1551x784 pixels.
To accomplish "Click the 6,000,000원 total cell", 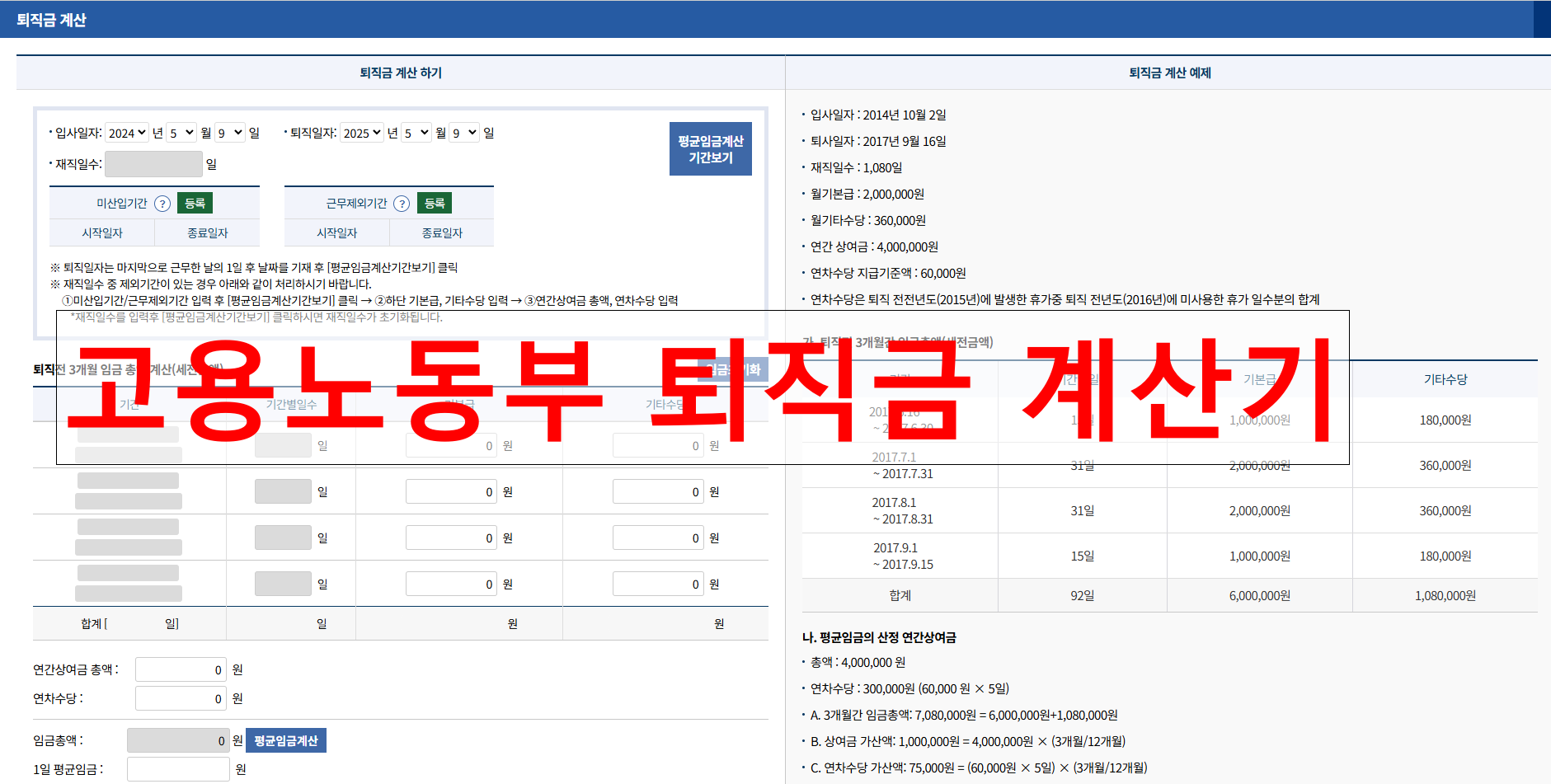I will point(1260,595).
